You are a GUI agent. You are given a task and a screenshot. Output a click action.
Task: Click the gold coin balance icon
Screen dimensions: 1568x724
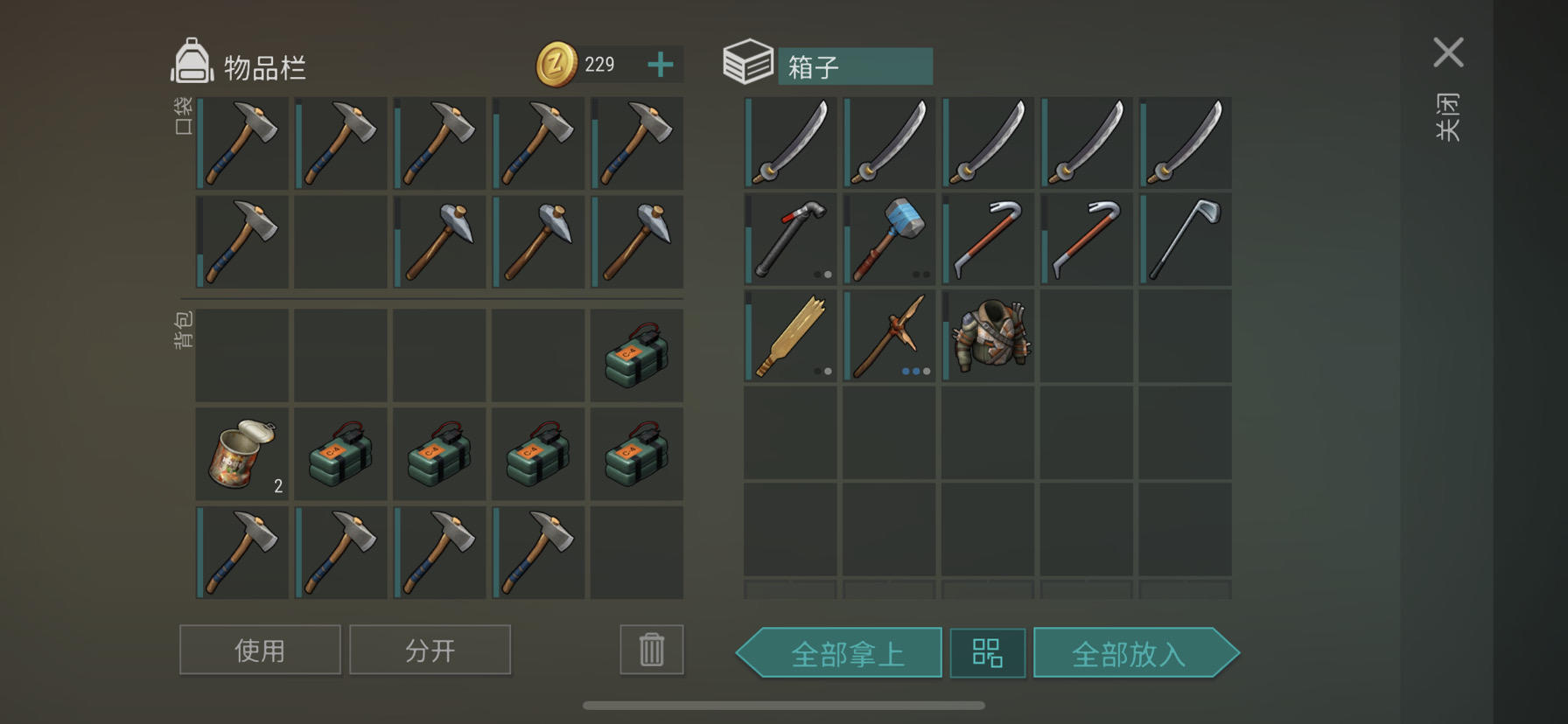coord(556,65)
